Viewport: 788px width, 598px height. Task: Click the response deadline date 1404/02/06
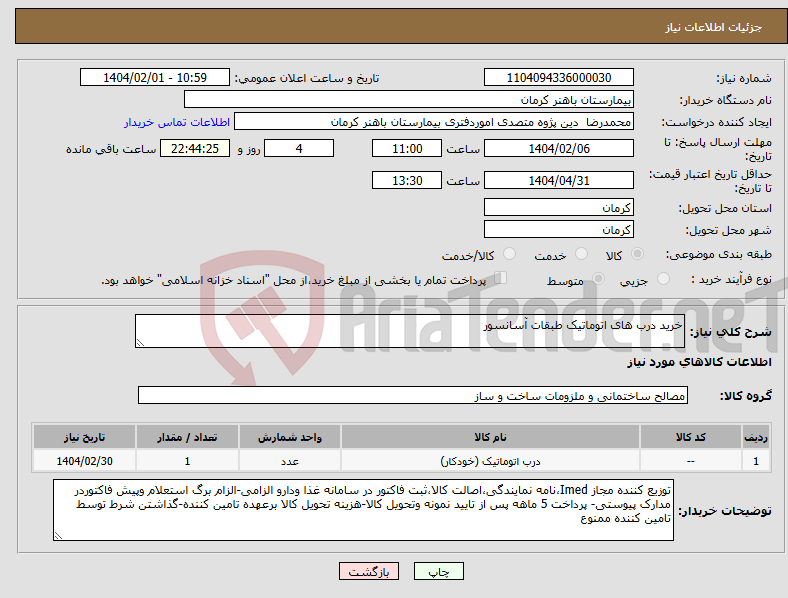point(558,148)
